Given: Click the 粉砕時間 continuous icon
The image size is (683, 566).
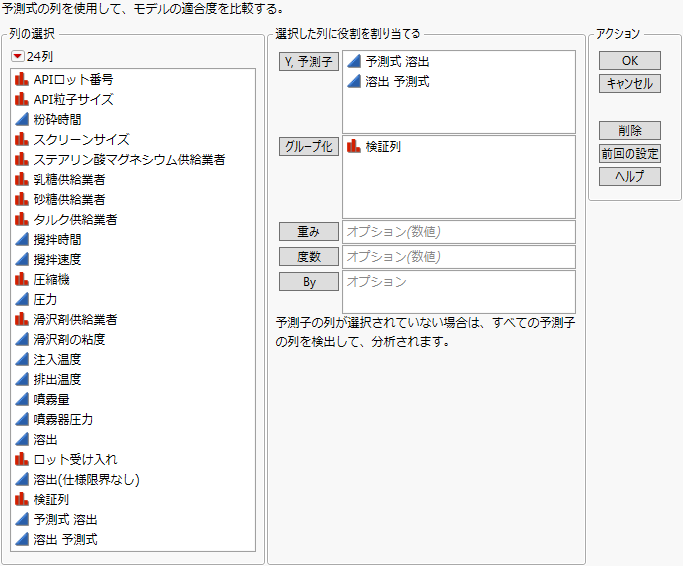Looking at the screenshot, I should pos(22,119).
